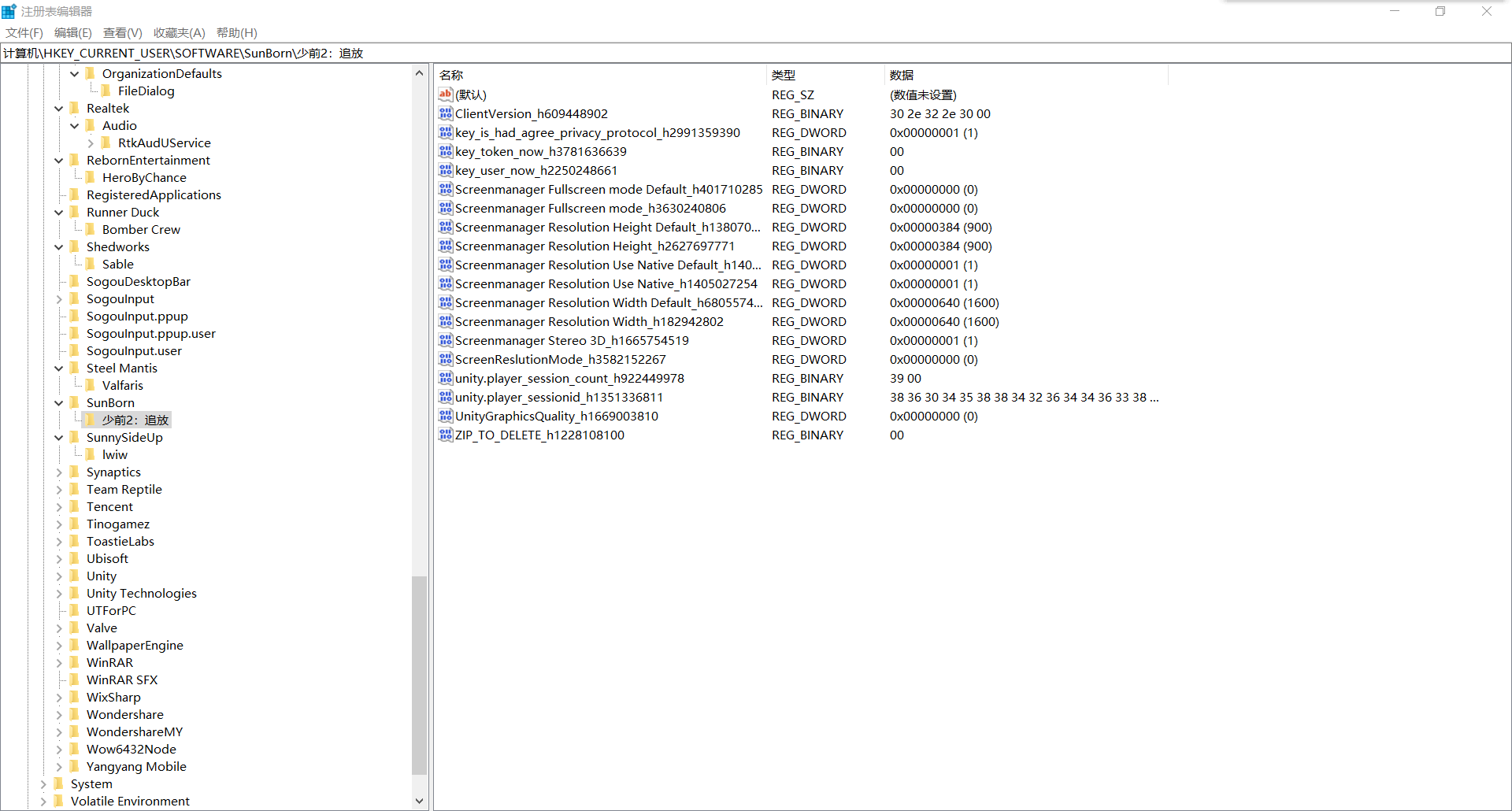Select the unity.player_sessionid value entry
Image resolution: width=1512 pixels, height=811 pixels.
[x=558, y=397]
